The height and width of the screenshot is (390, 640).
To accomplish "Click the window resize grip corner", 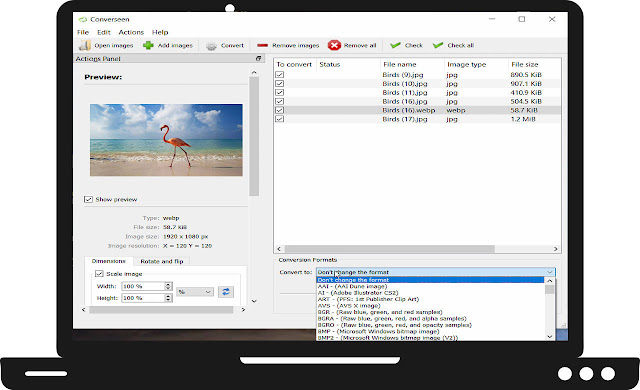I will click(564, 325).
